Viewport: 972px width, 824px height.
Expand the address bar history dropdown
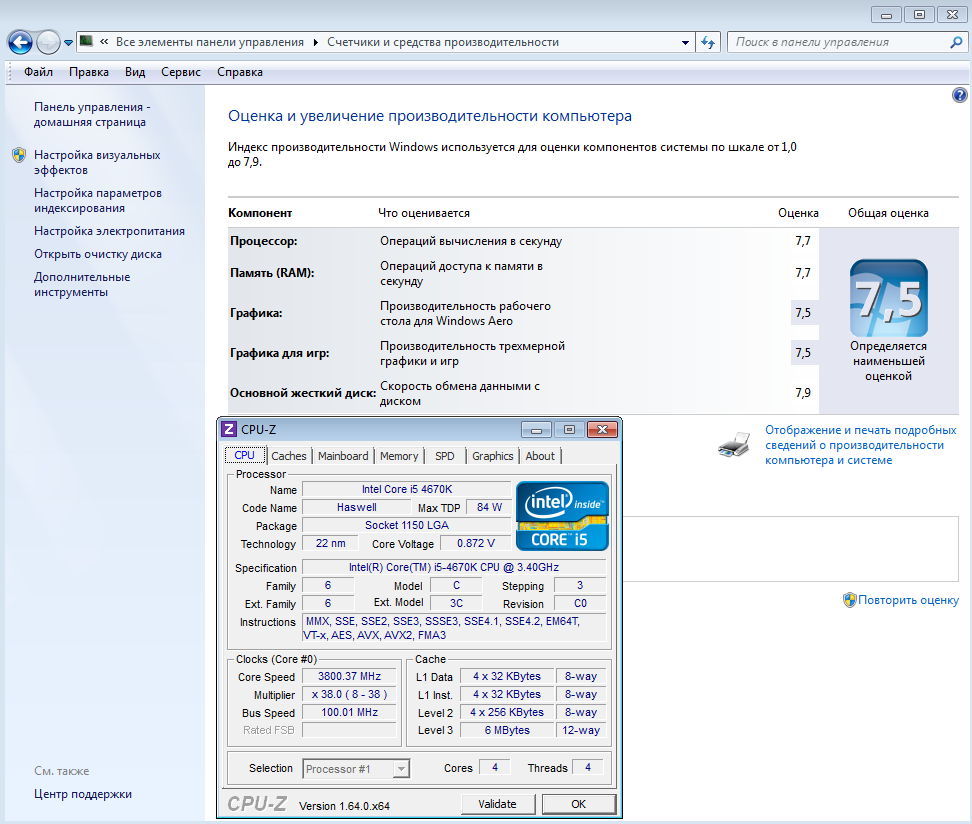point(685,42)
